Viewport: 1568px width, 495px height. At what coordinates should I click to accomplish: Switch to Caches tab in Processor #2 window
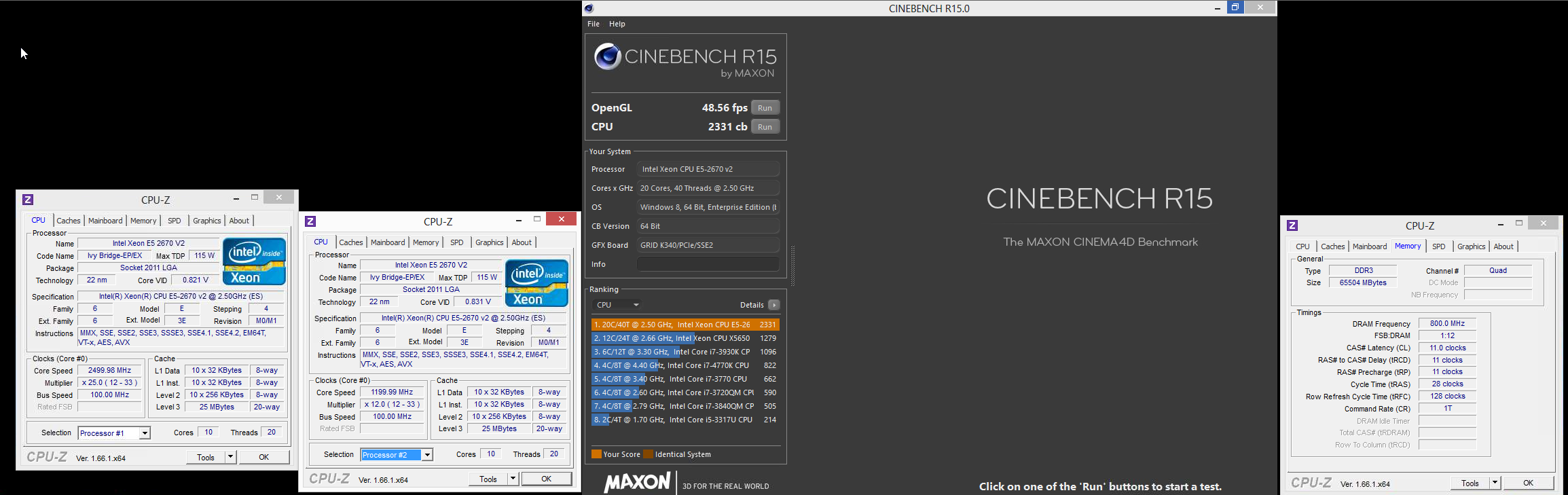[351, 242]
